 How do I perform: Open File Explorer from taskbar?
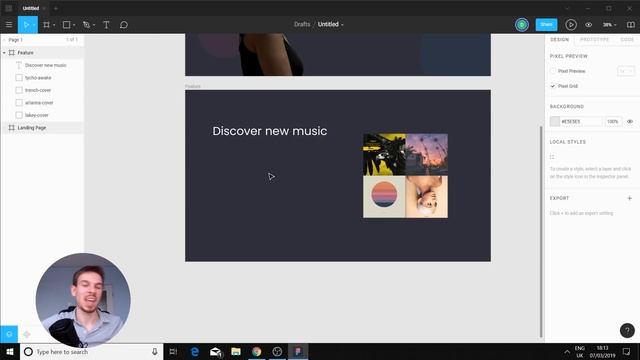click(x=236, y=351)
